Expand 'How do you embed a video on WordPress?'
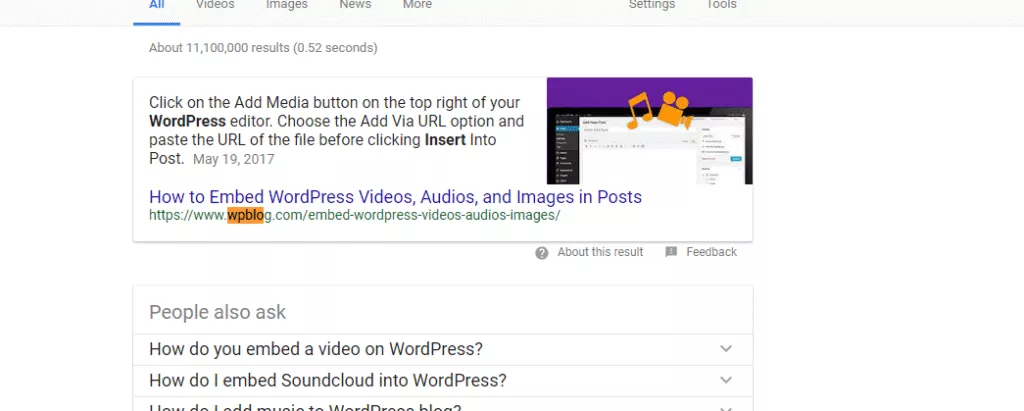The height and width of the screenshot is (411, 1024). pyautogui.click(x=442, y=350)
